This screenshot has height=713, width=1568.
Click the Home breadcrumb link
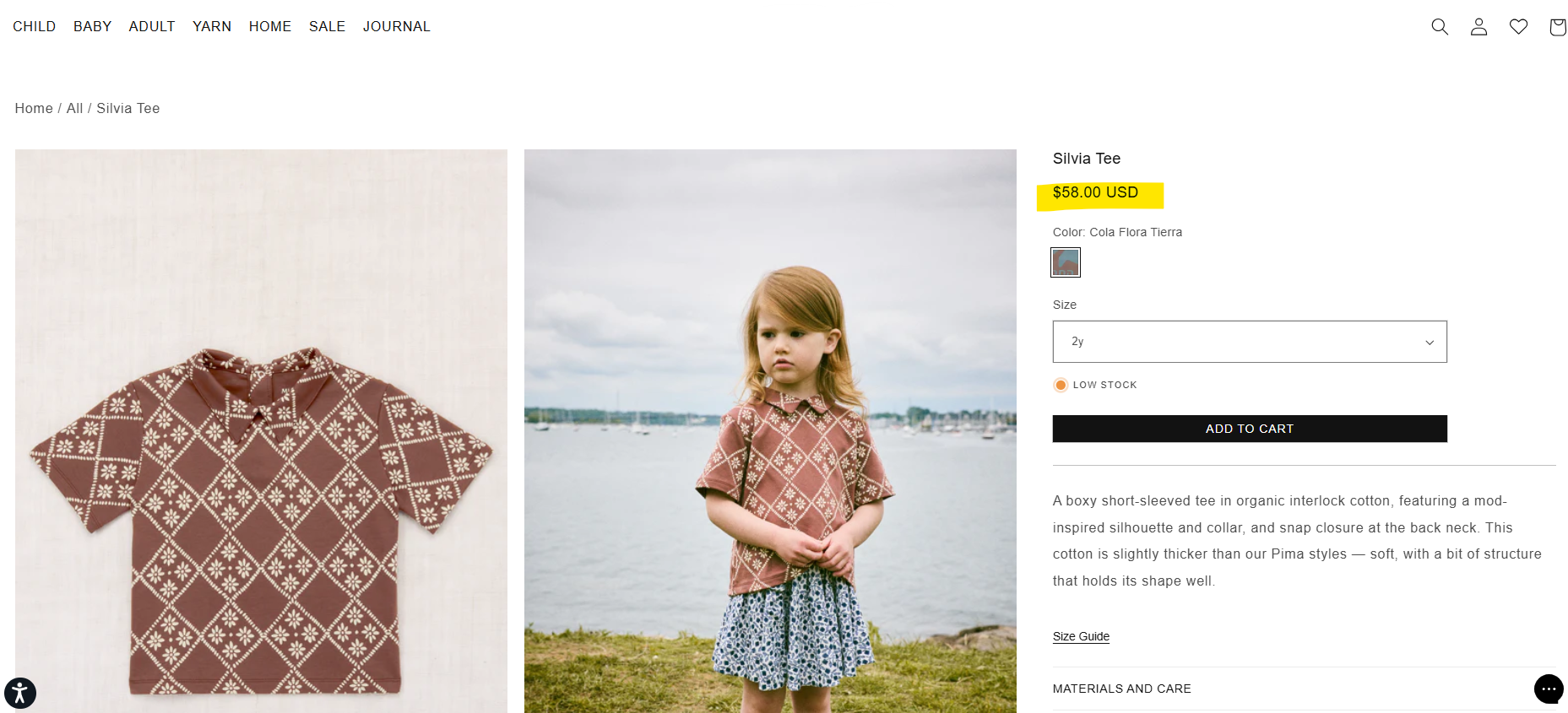[34, 108]
